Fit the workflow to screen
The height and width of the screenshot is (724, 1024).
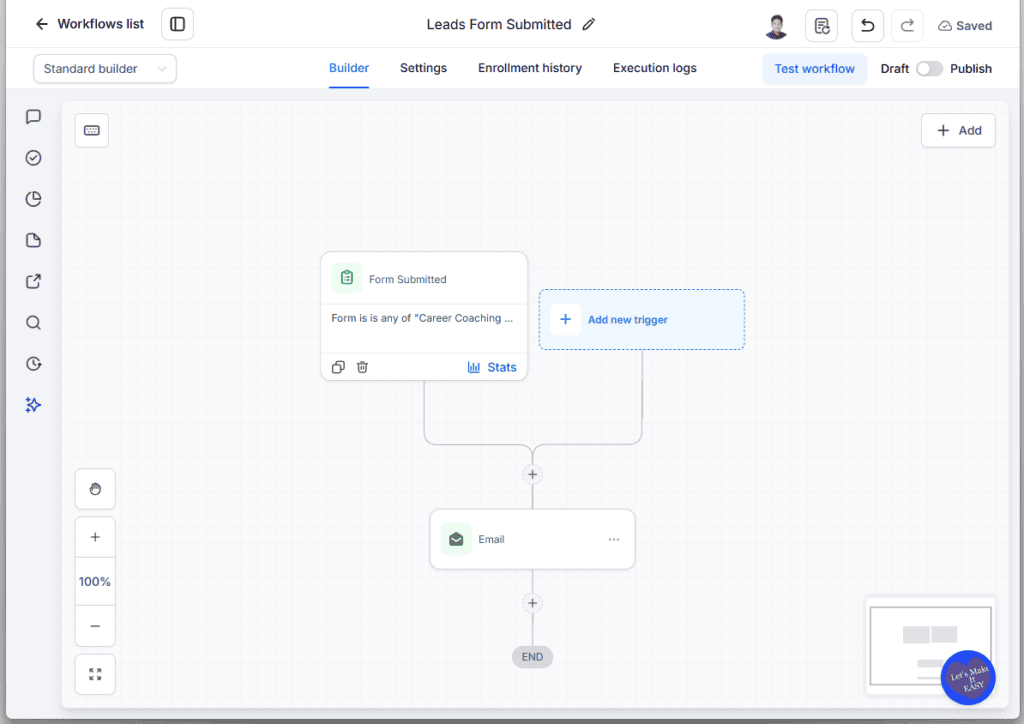pyautogui.click(x=95, y=674)
